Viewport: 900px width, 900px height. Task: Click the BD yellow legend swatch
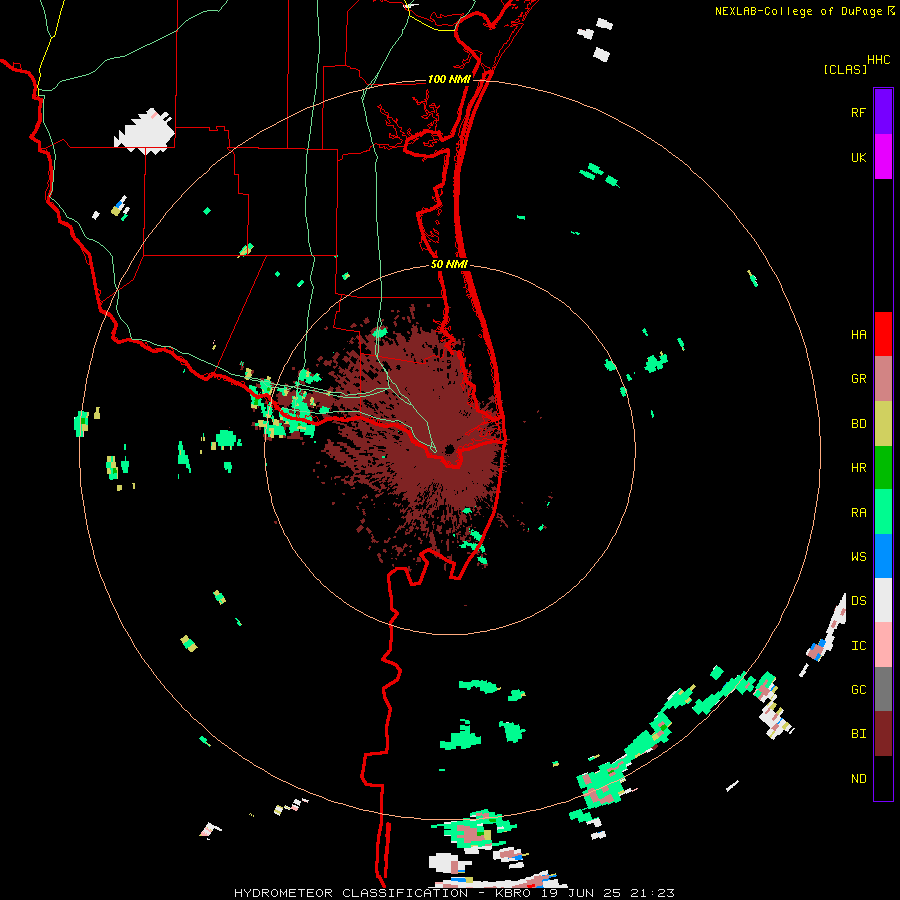(x=883, y=424)
